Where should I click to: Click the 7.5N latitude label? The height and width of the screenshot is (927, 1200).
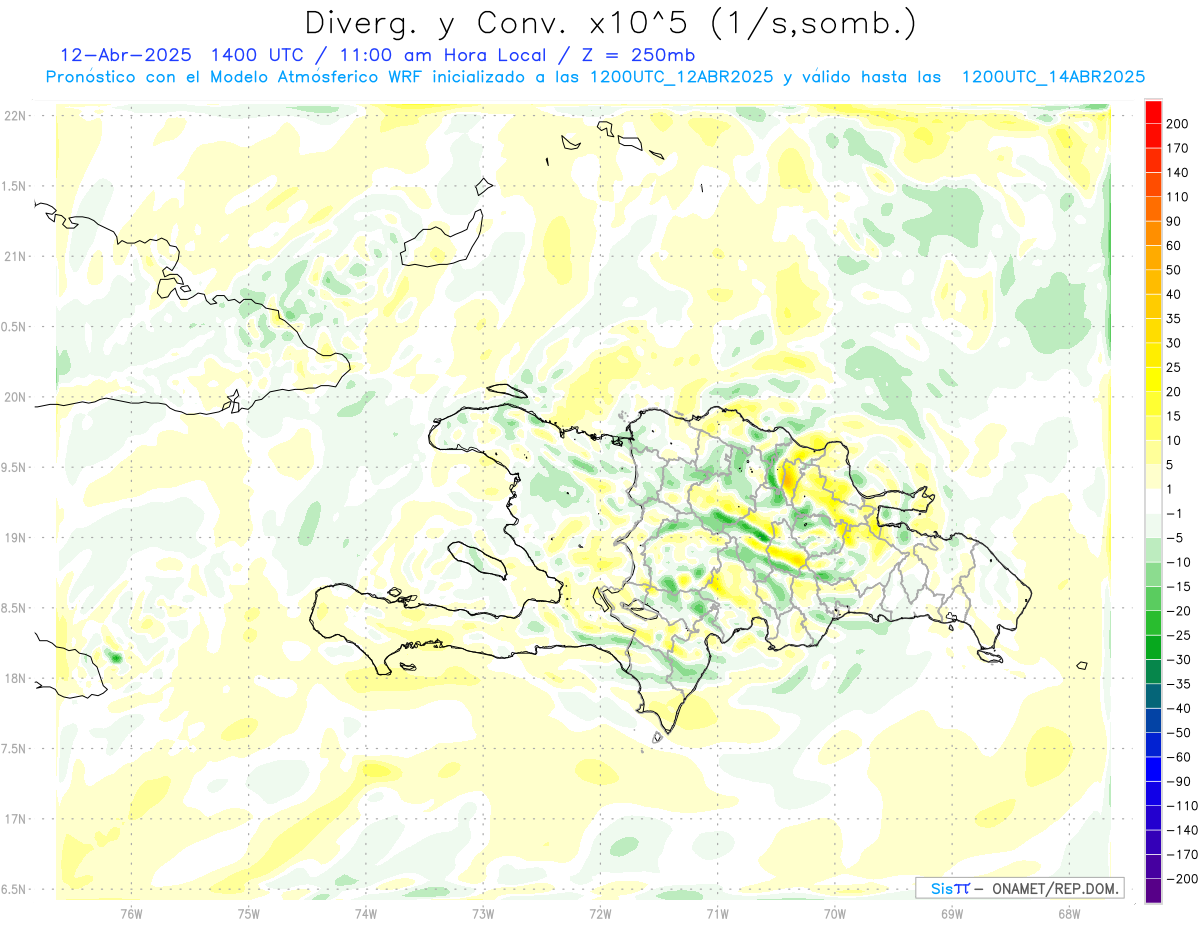[x=13, y=749]
